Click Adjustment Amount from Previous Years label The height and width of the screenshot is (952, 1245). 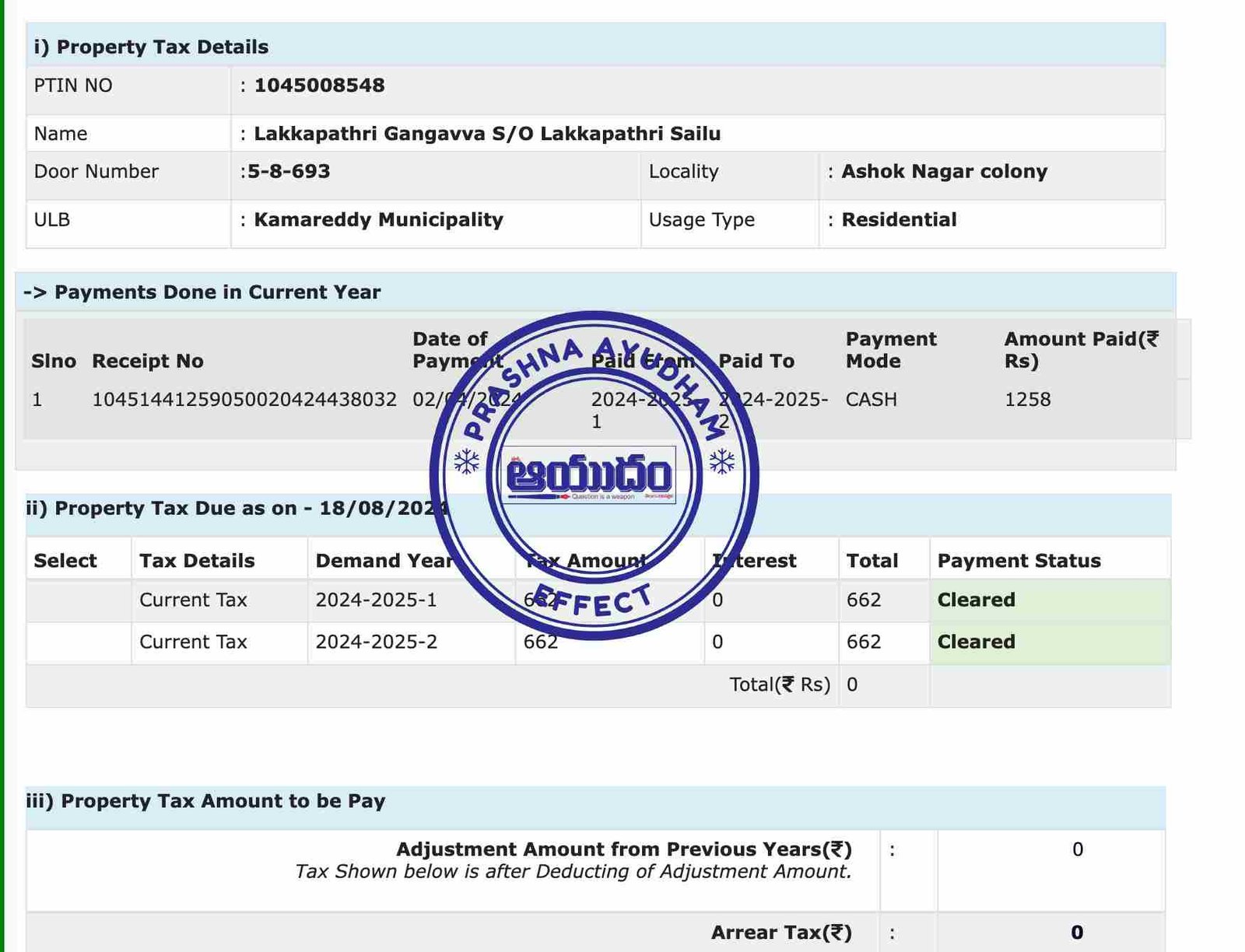click(x=624, y=849)
